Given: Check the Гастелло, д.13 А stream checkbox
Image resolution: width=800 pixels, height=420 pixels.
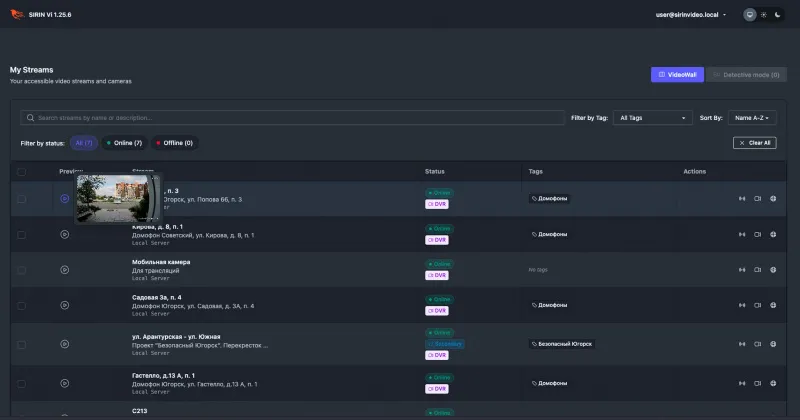Looking at the screenshot, I should pos(21,384).
